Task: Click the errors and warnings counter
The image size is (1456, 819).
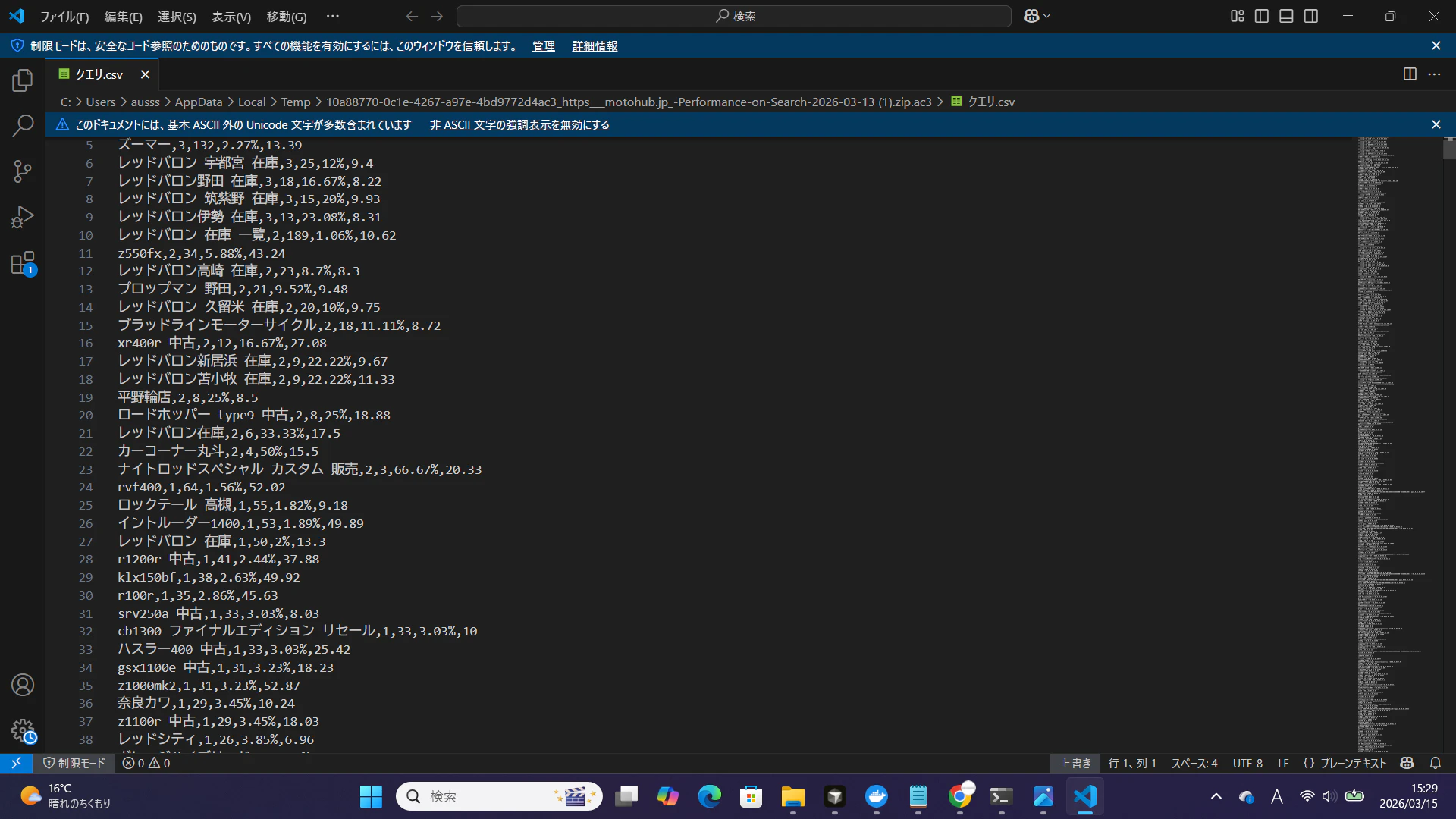Action: [146, 763]
